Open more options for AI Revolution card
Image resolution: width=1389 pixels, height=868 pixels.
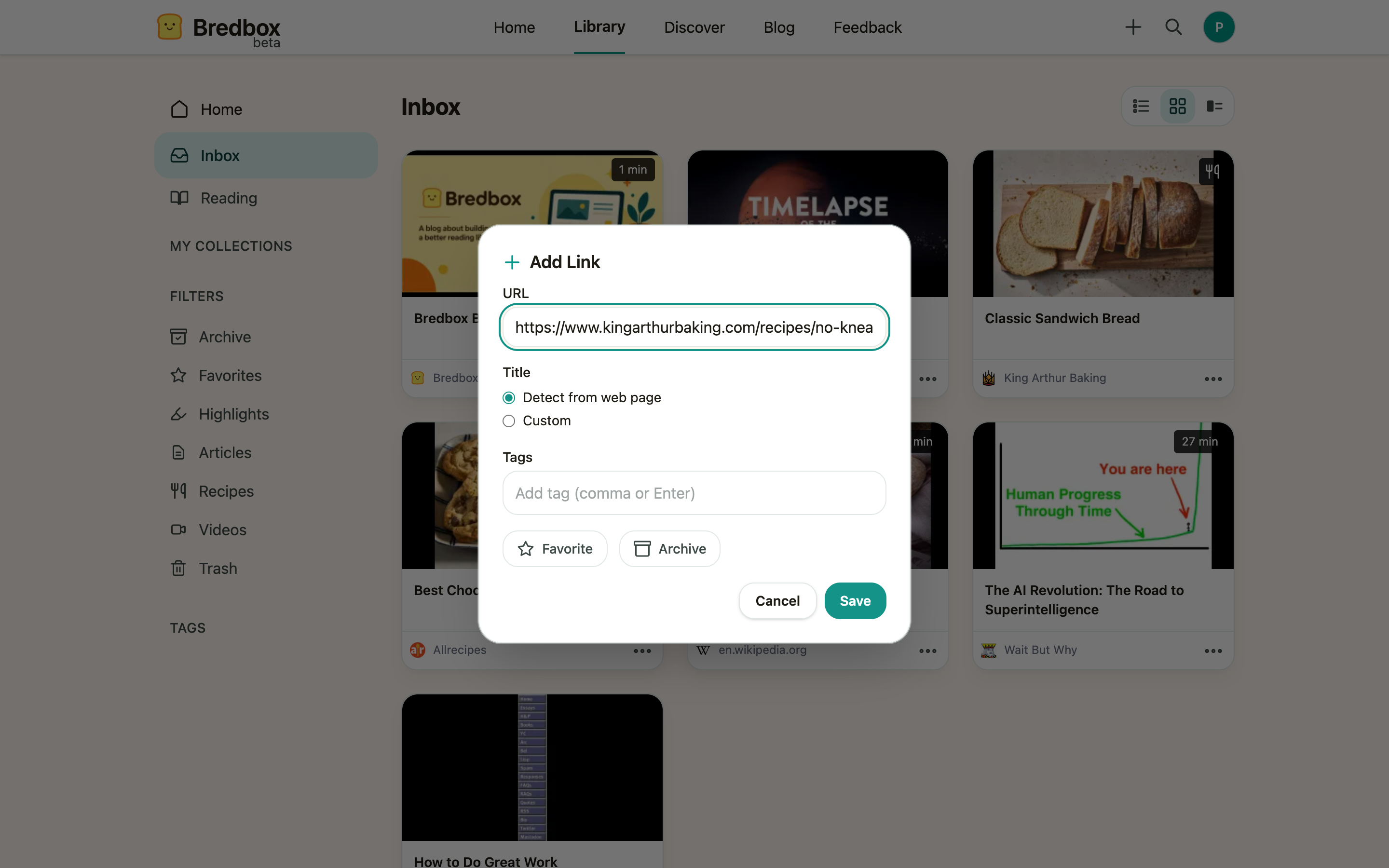tap(1213, 651)
